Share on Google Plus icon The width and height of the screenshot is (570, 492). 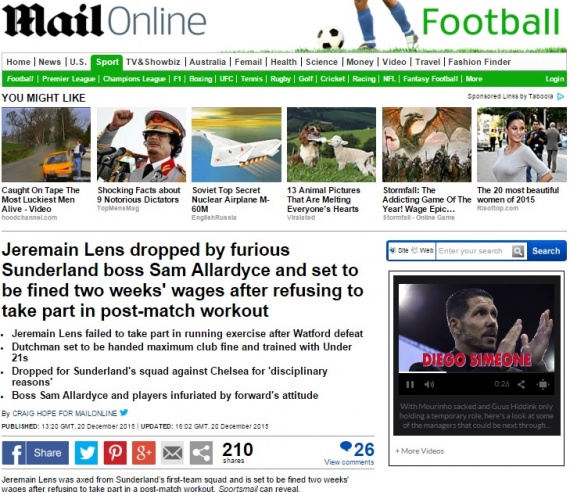144,453
